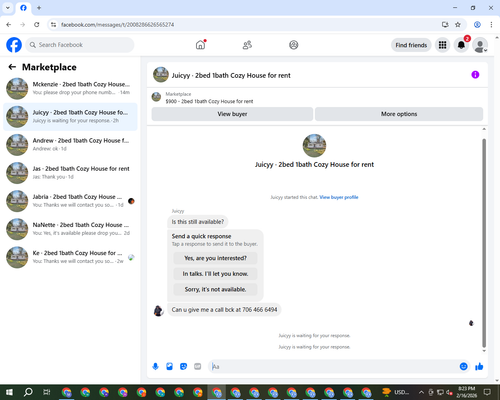Open the Jabria conversation

pos(70,201)
